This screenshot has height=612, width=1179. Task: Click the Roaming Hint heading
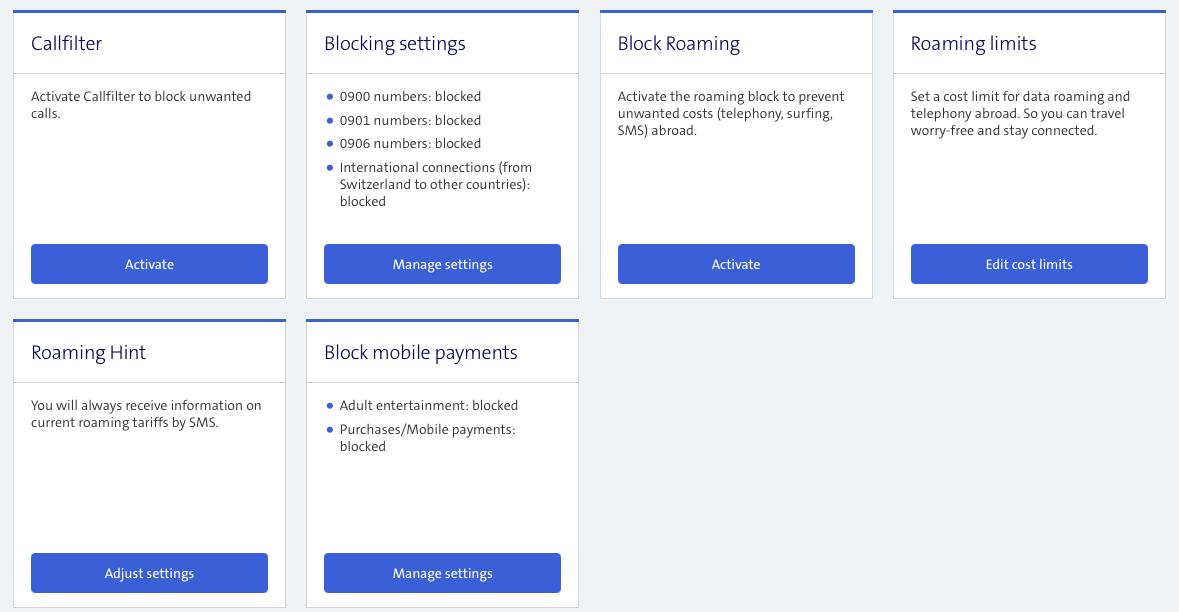point(88,353)
